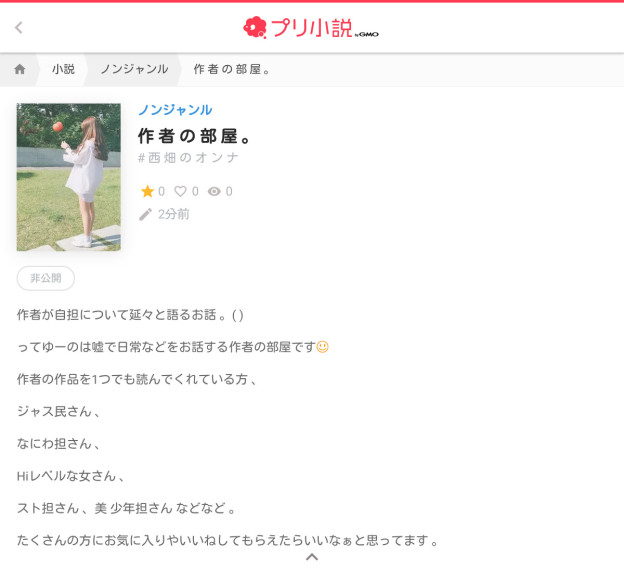624x582 pixels.
Task: Open the blue ノンジャンル category link
Action: tap(175, 110)
